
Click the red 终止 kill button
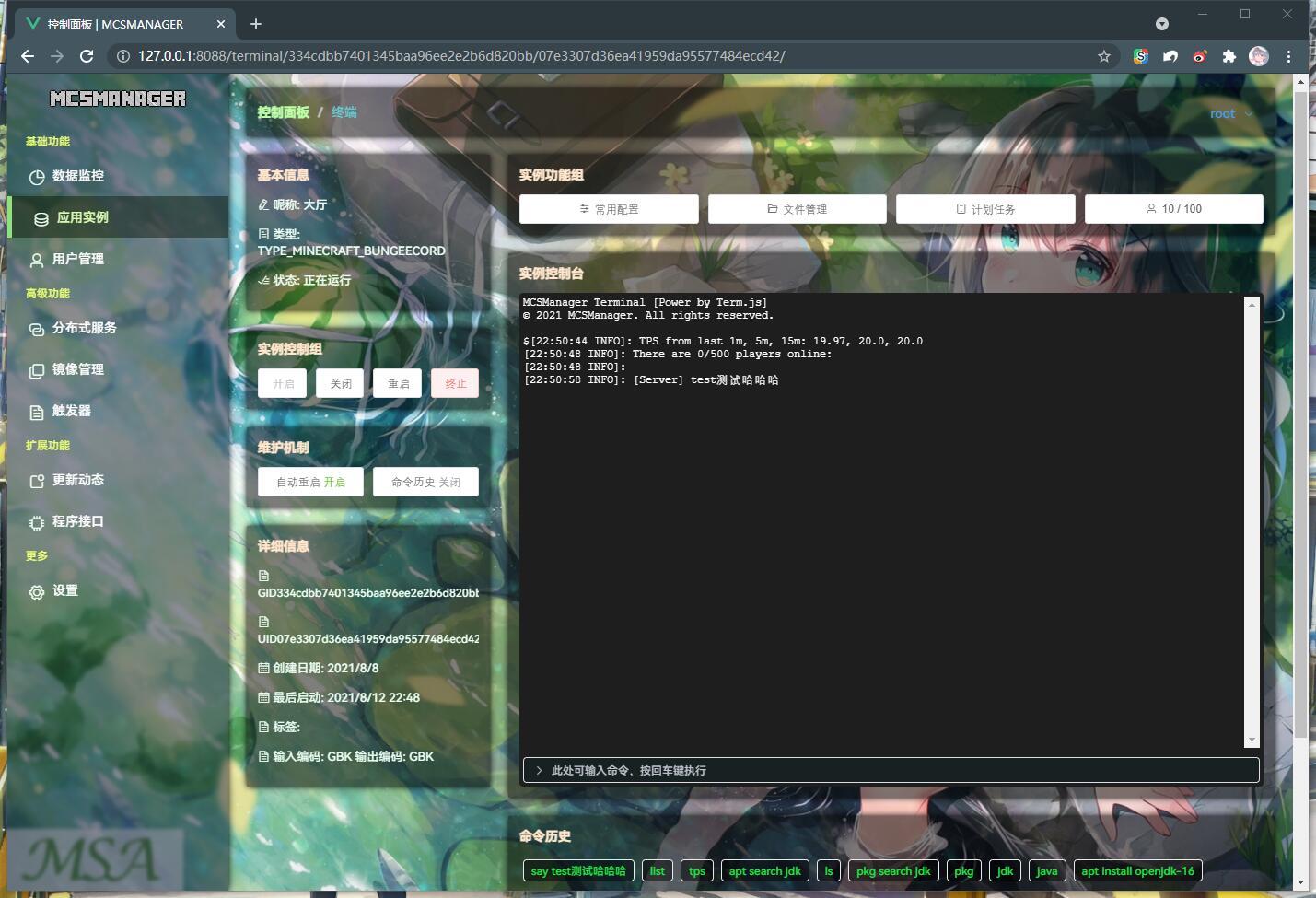pos(455,383)
